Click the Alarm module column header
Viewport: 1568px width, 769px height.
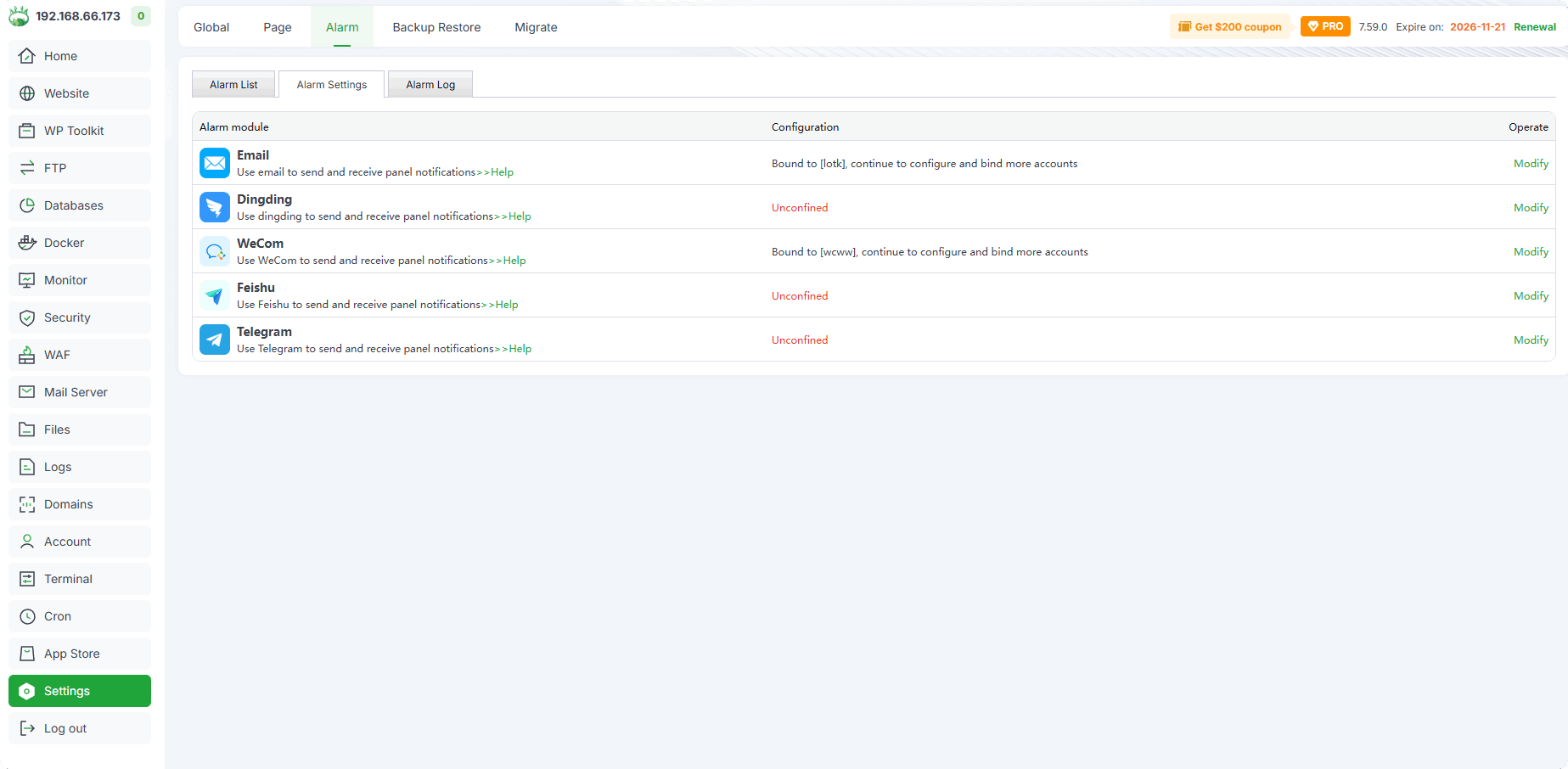click(234, 127)
